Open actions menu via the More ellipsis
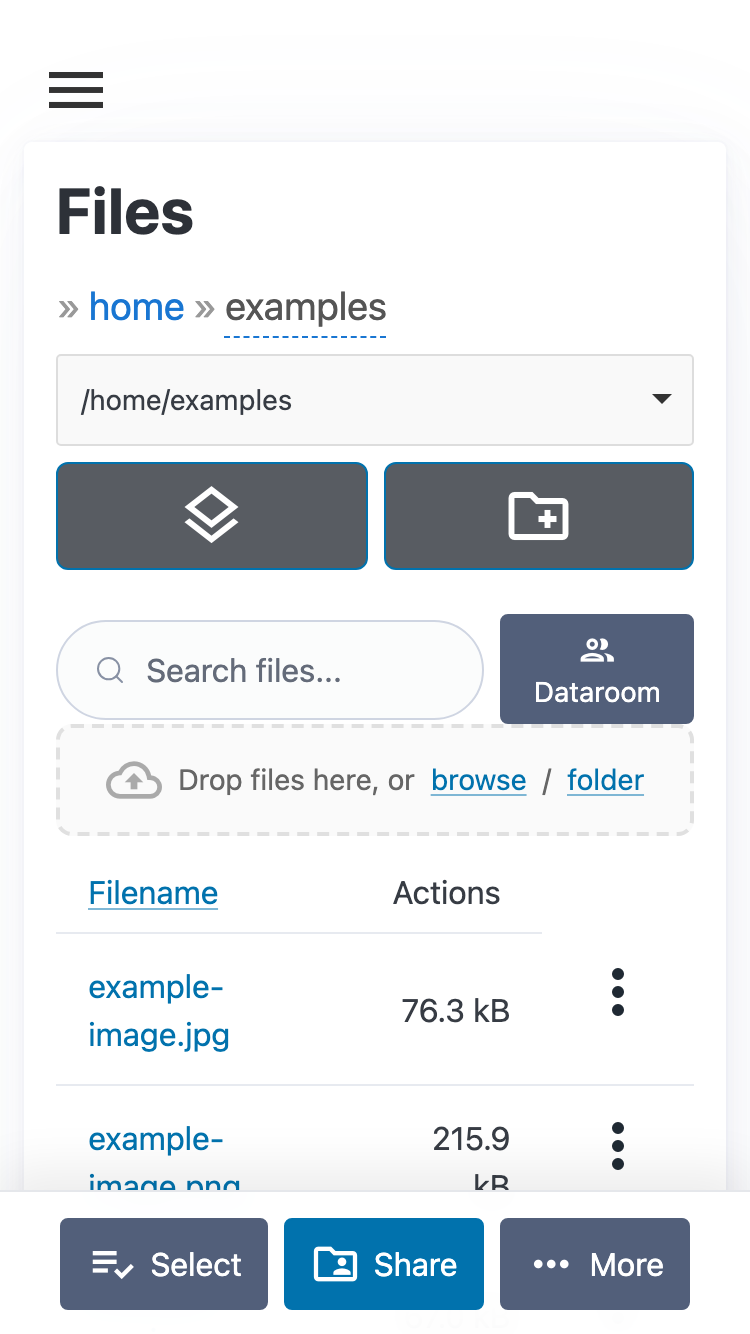750x1334 pixels. 594,1264
